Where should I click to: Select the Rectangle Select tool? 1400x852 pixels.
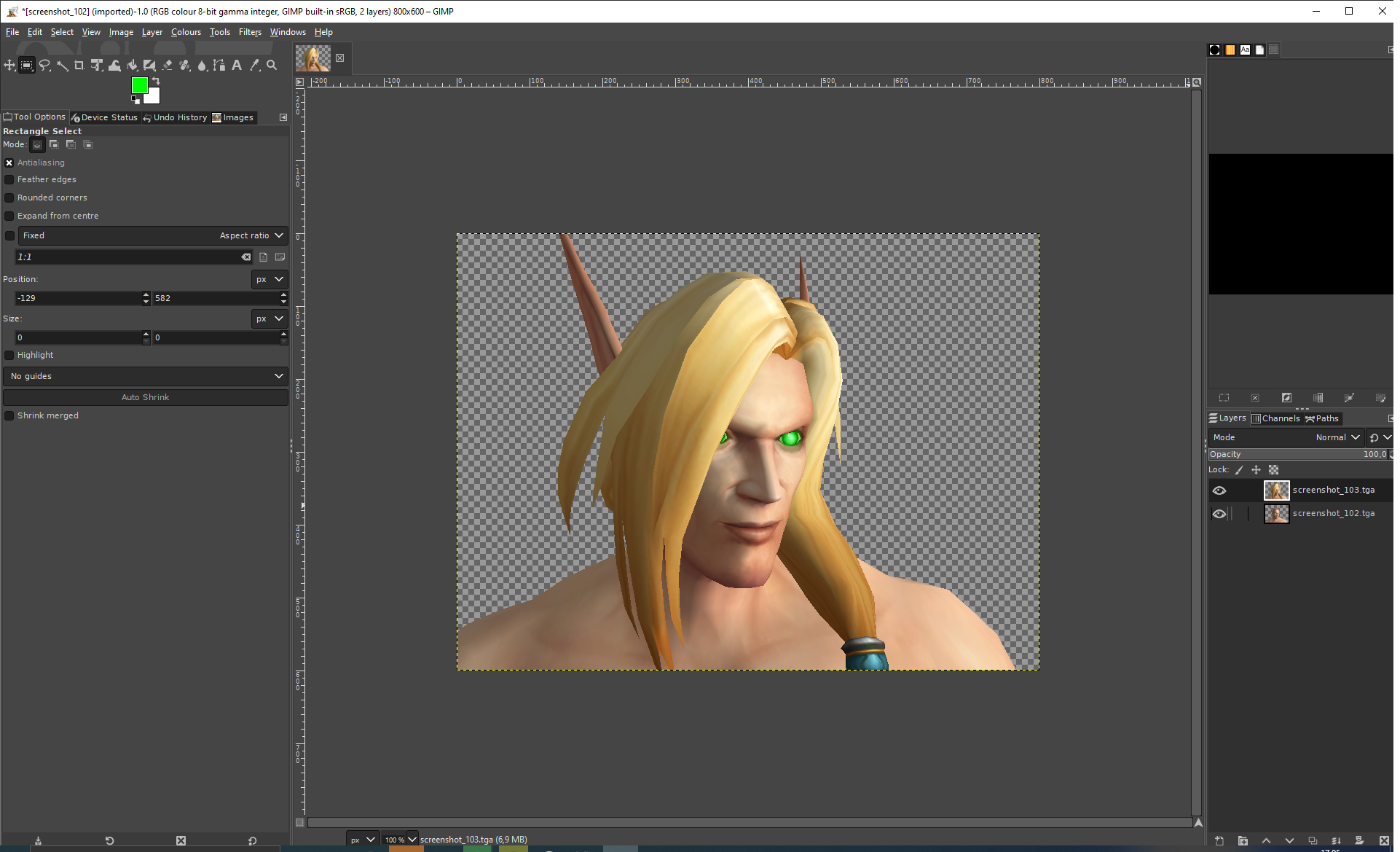point(26,66)
